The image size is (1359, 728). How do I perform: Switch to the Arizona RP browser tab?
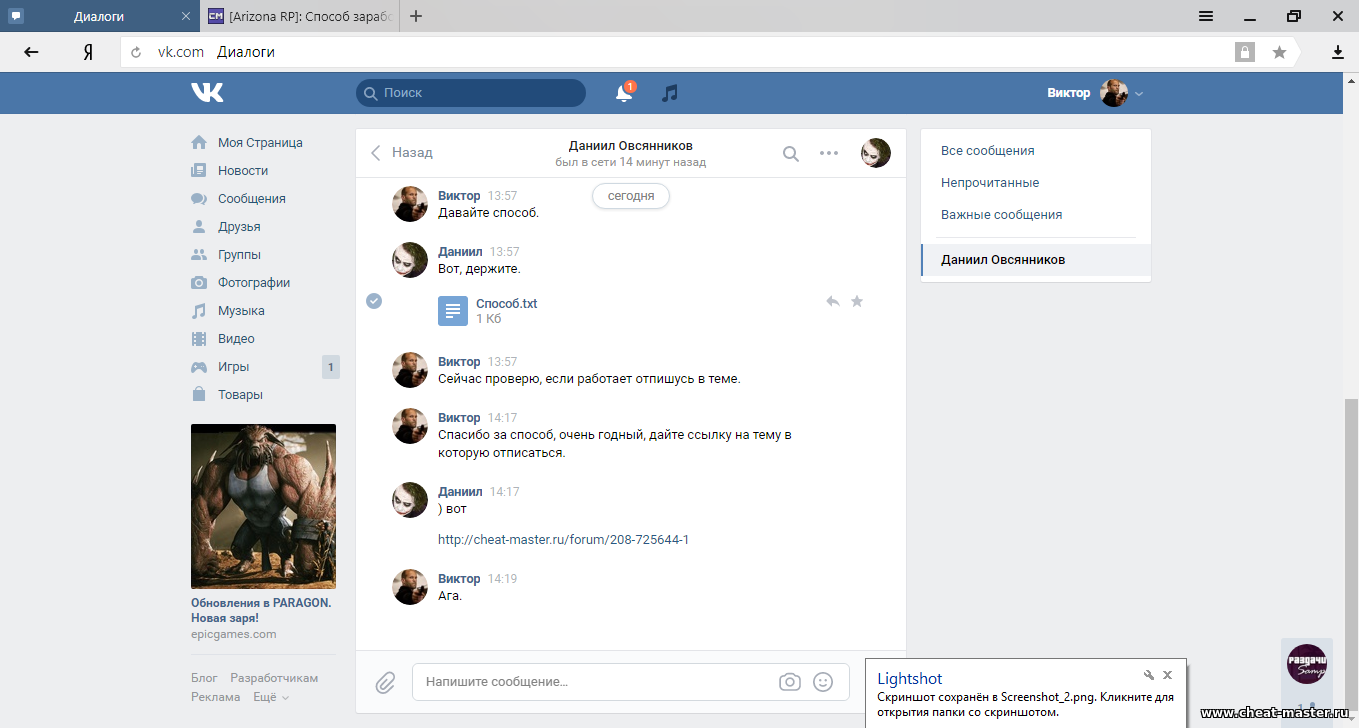tap(300, 16)
